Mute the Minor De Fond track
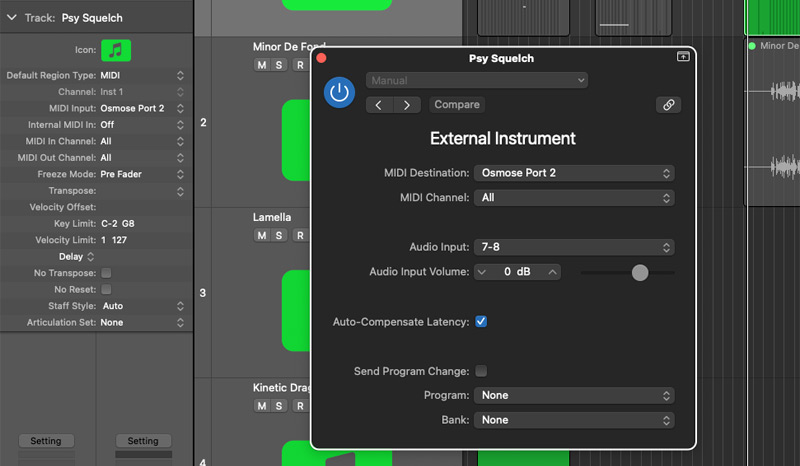Image resolution: width=800 pixels, height=466 pixels. [262, 65]
